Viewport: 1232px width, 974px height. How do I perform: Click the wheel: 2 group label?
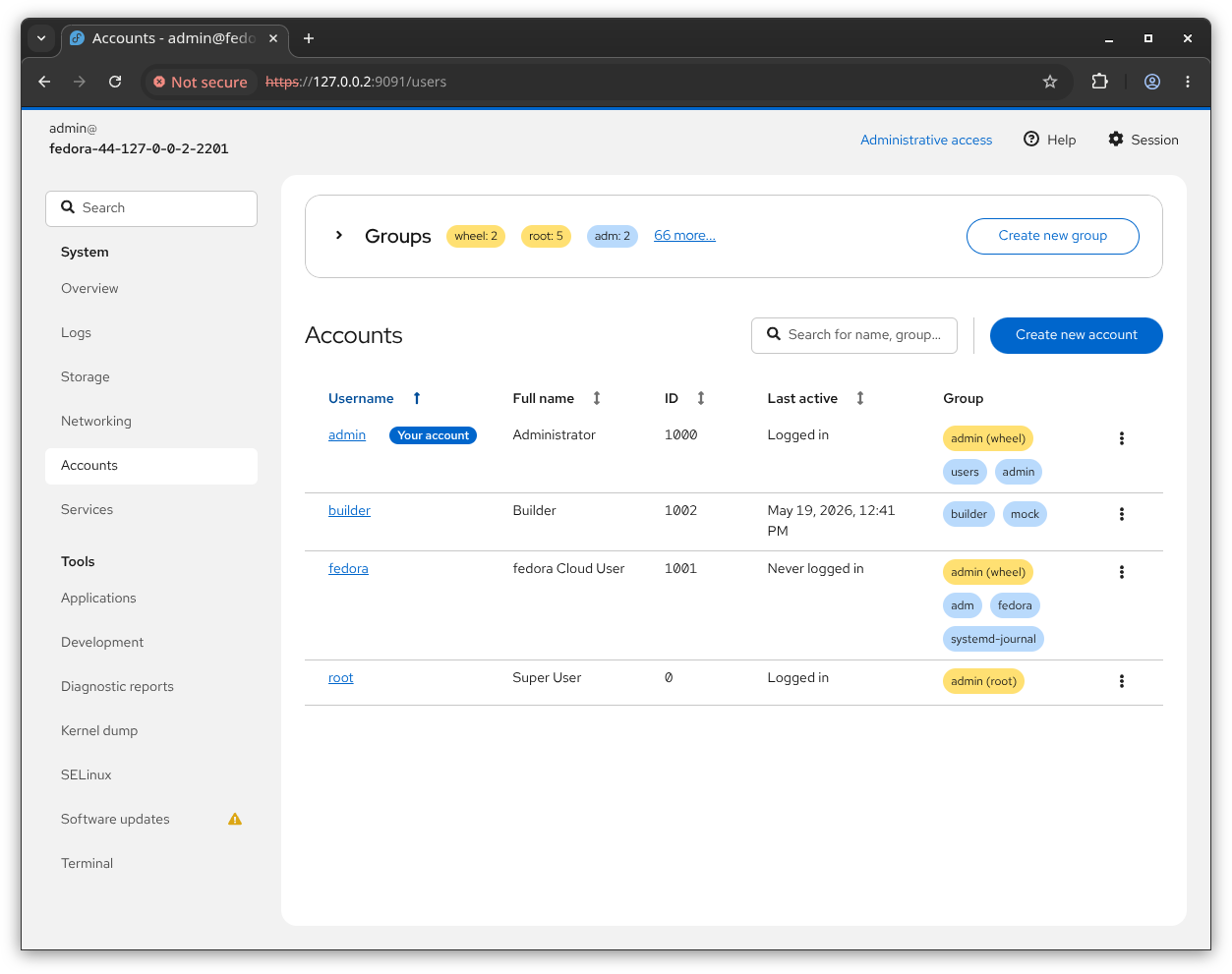pyautogui.click(x=476, y=236)
